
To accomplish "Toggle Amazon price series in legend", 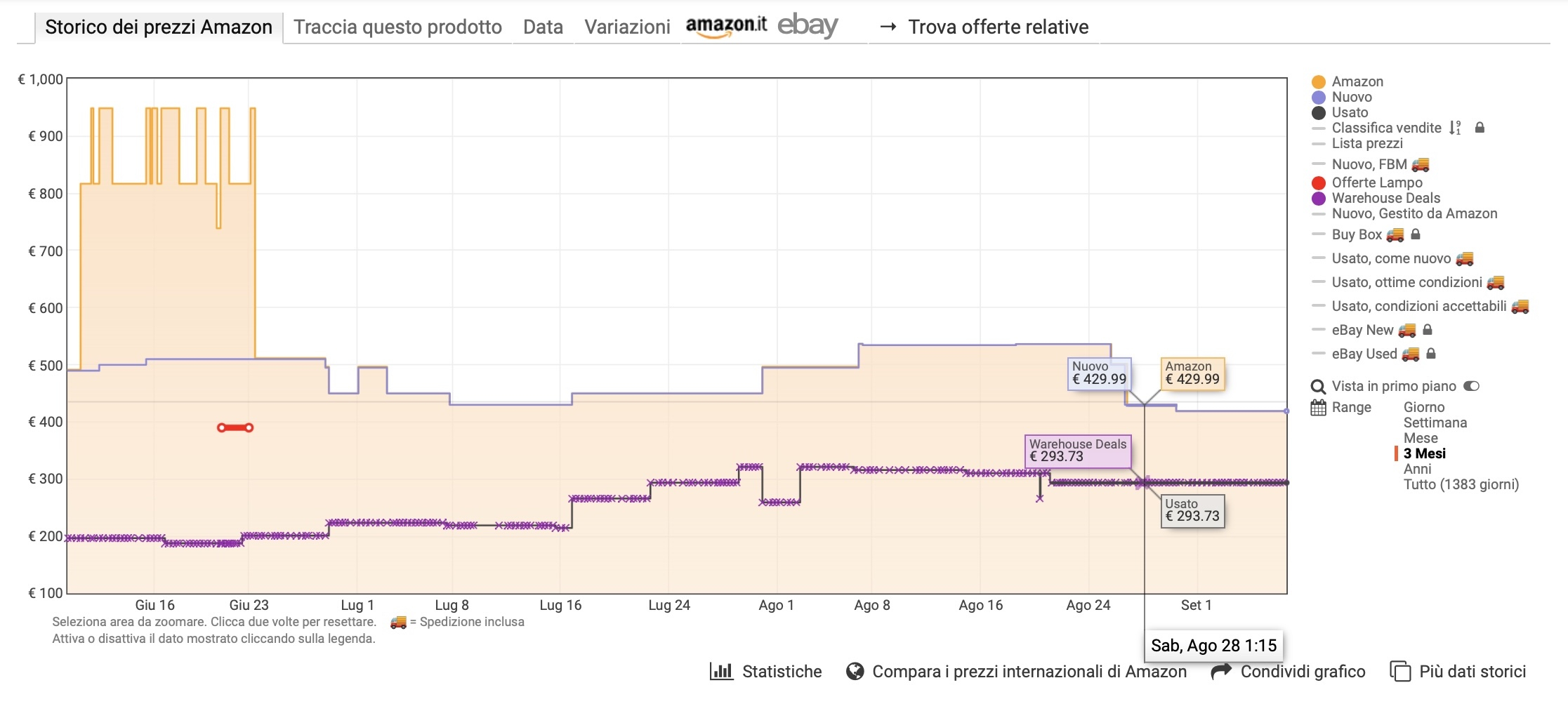I will coord(1357,81).
